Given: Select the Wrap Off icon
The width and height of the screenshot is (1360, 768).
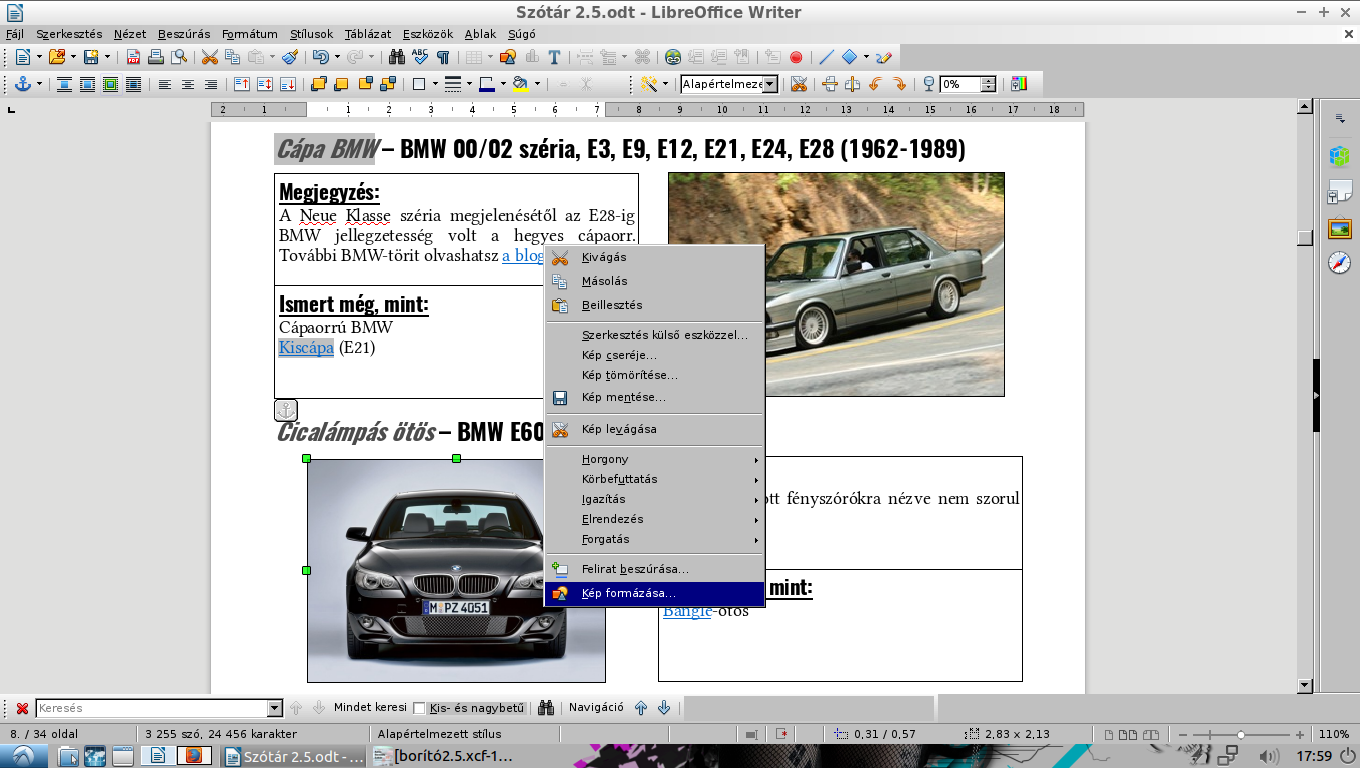Looking at the screenshot, I should tap(64, 84).
